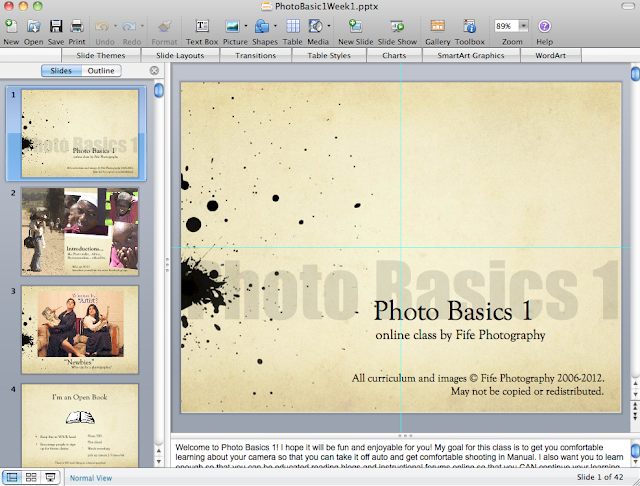640x486 pixels.
Task: Toggle the Outline pane view
Action: 101,71
